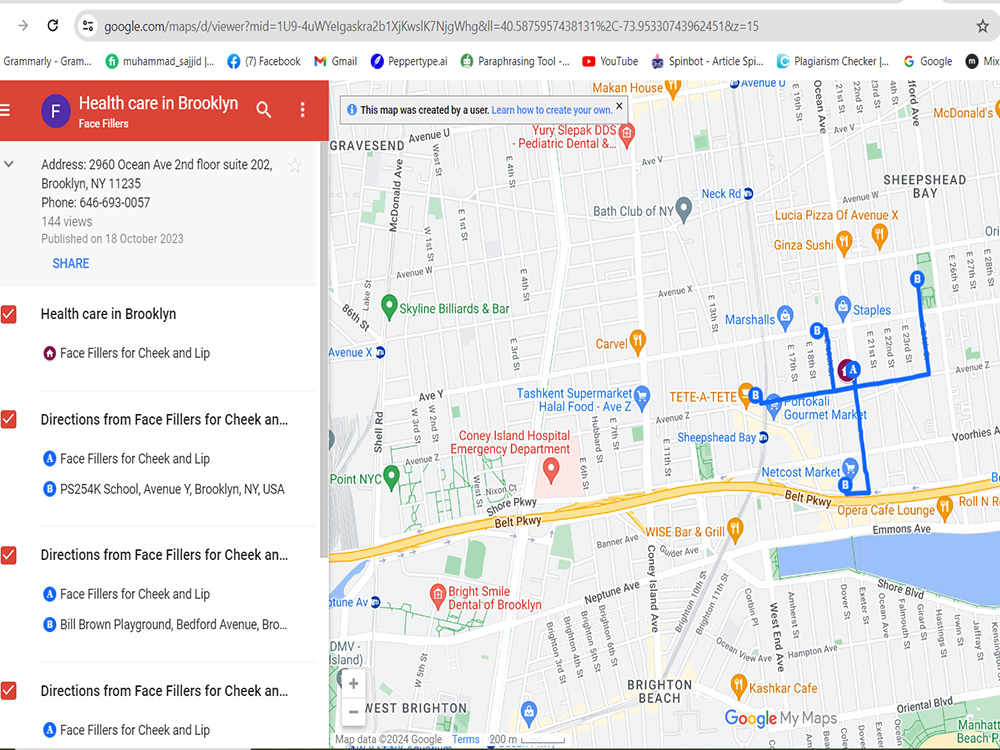
Task: Click the SHARE link
Action: (x=71, y=263)
